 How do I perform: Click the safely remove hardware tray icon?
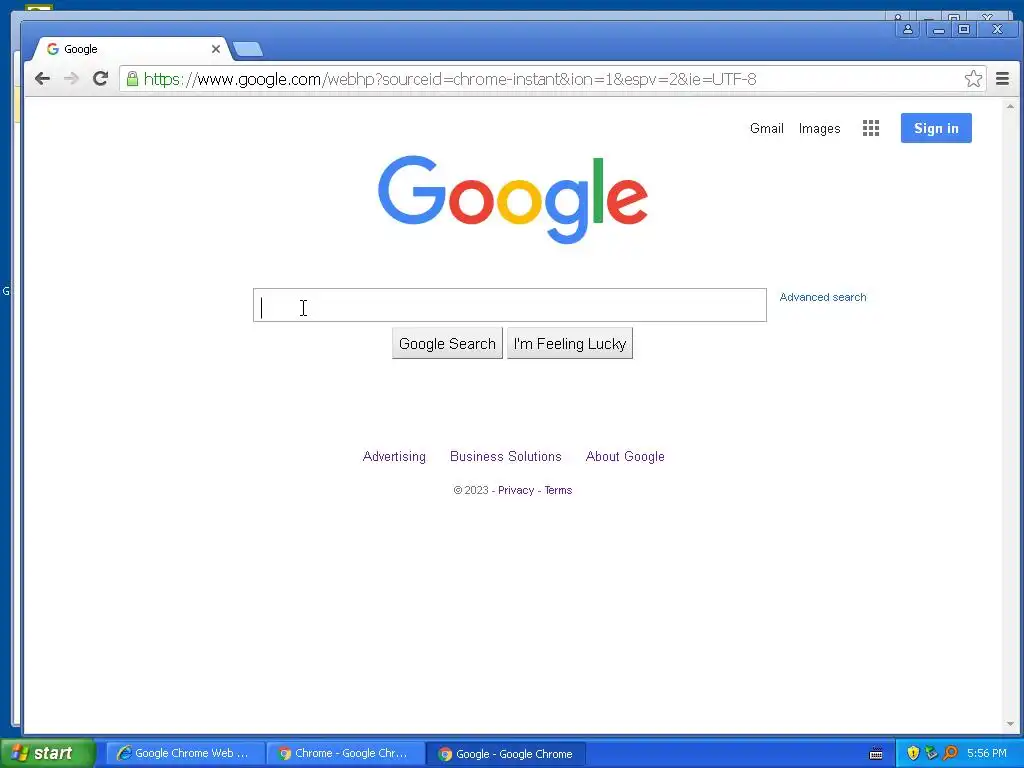pyautogui.click(x=931, y=753)
